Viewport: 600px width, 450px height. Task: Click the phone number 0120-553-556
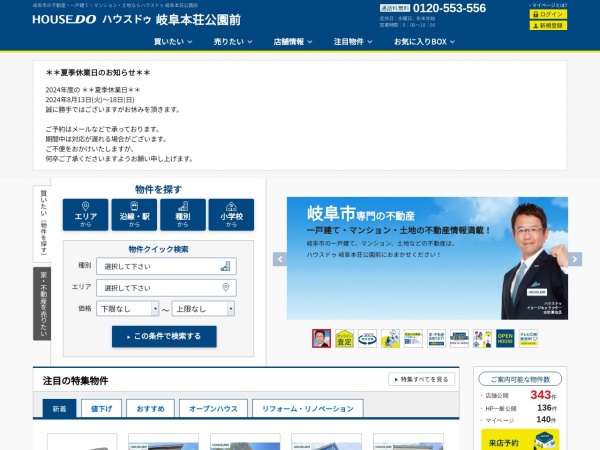(449, 8)
